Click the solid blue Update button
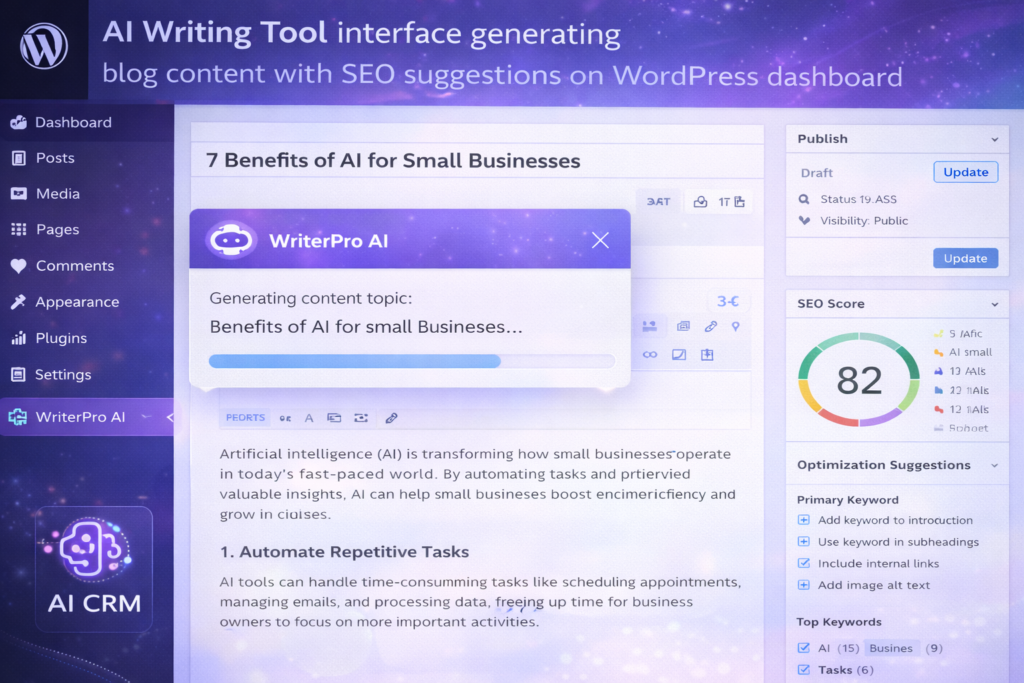Image resolution: width=1024 pixels, height=683 pixels. point(965,258)
